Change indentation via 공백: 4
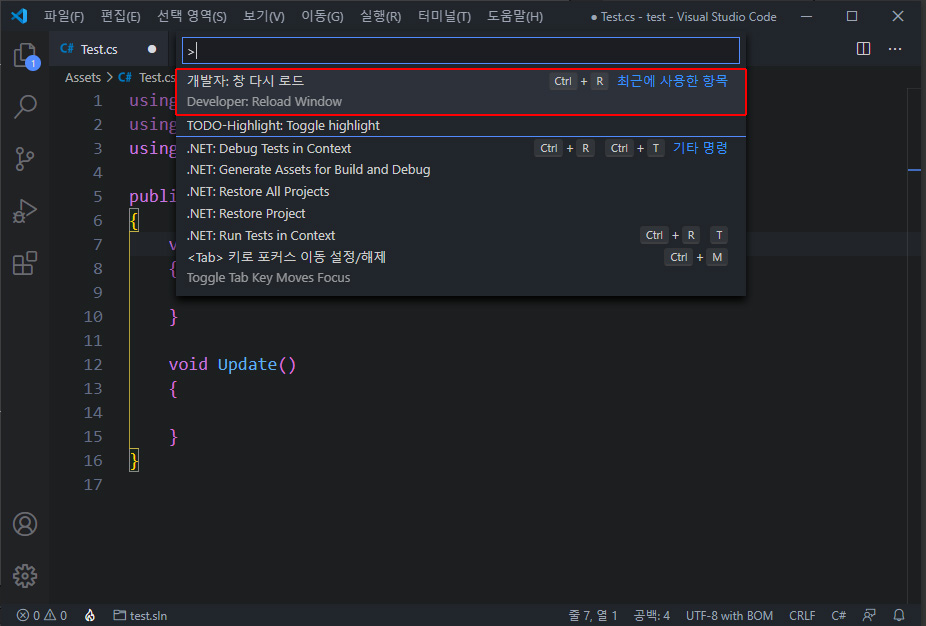Screen dimensions: 926x626 pyautogui.click(x=651, y=615)
